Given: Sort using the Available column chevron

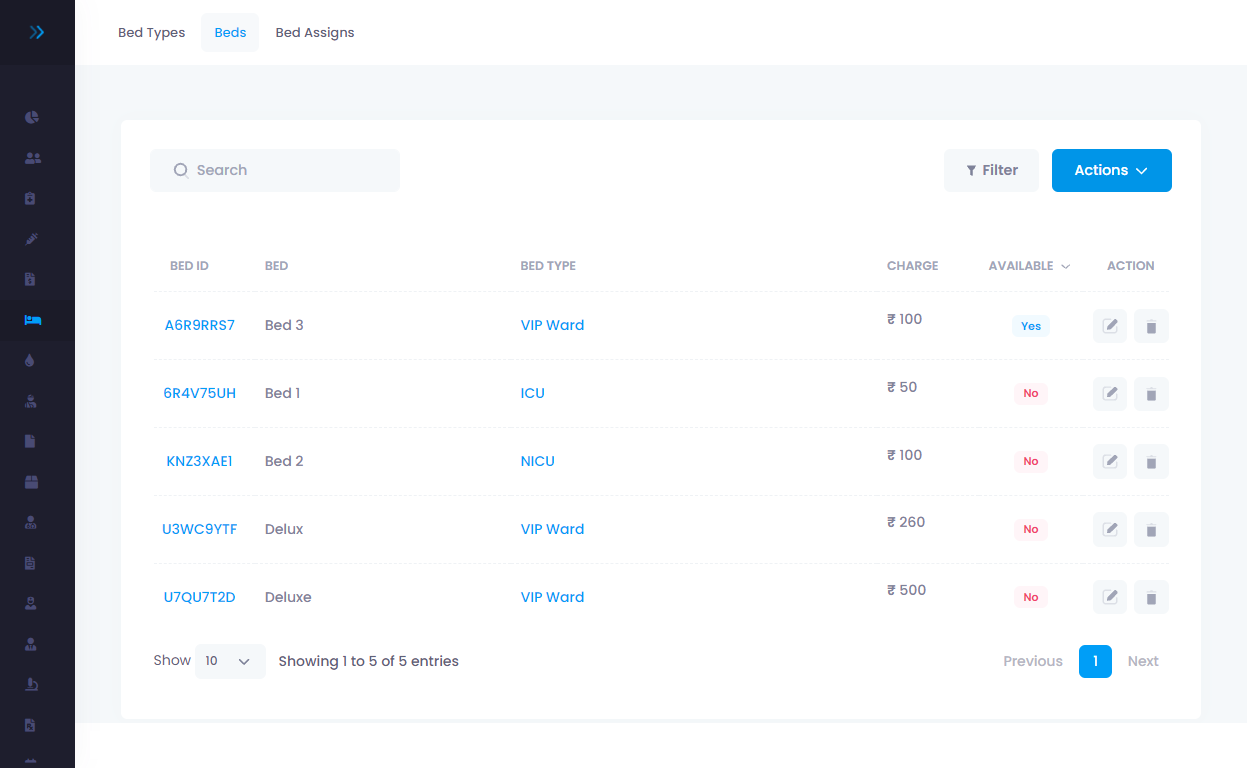Looking at the screenshot, I should click(x=1065, y=265).
